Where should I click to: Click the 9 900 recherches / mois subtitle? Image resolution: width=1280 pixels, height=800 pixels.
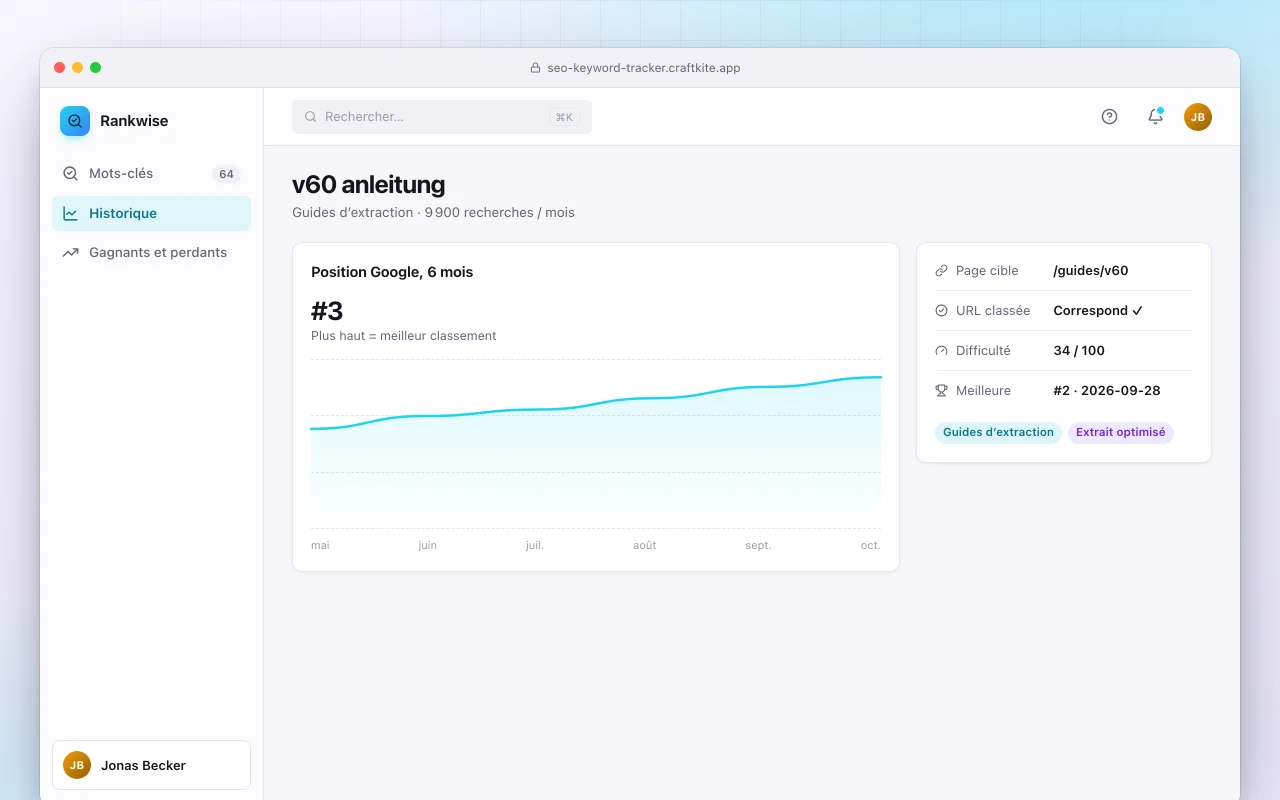[500, 213]
